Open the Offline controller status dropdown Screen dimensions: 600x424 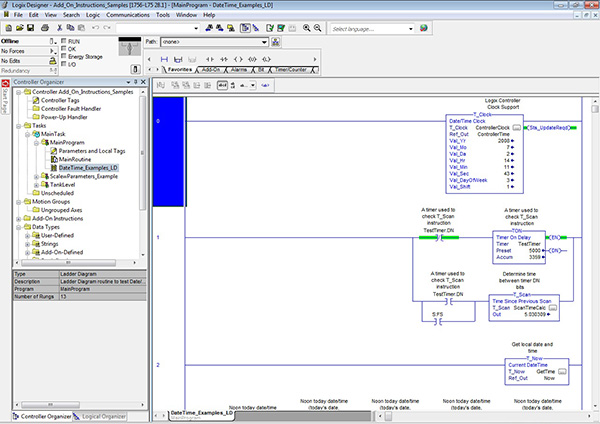tap(52, 41)
